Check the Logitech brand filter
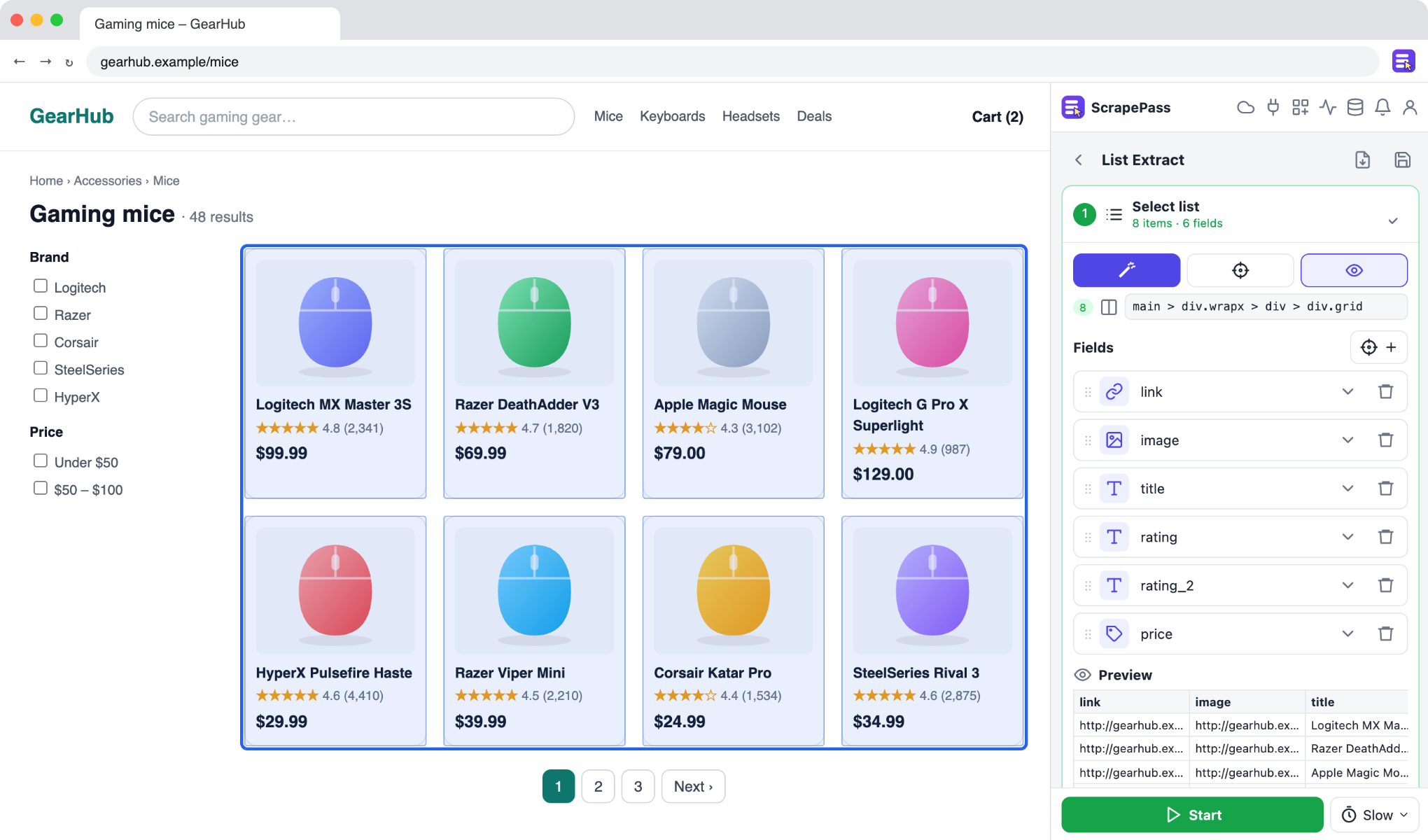Viewport: 1428px width, 840px height. (x=41, y=286)
